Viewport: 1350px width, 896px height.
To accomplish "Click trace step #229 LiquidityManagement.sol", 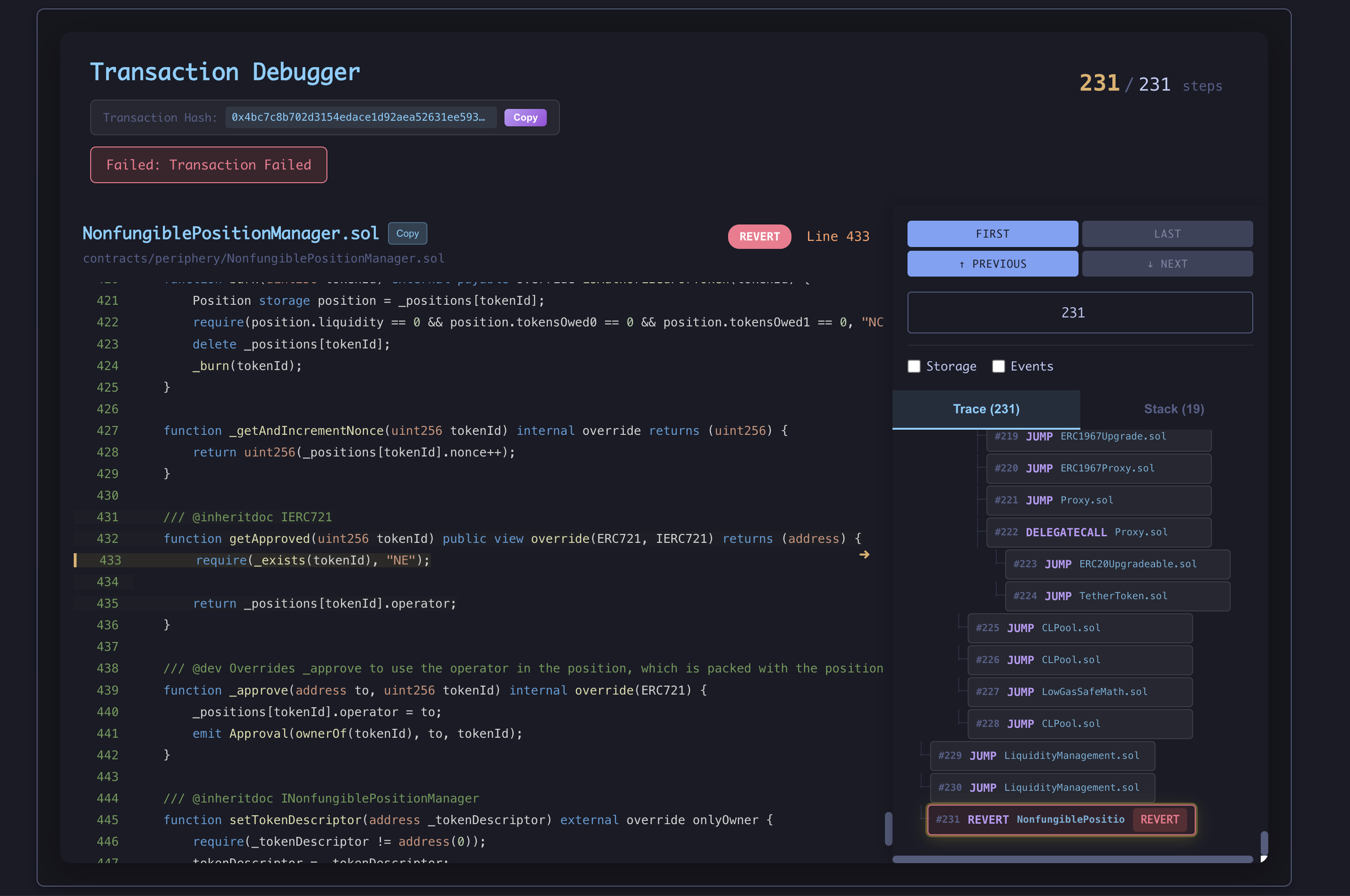I will pos(1041,756).
